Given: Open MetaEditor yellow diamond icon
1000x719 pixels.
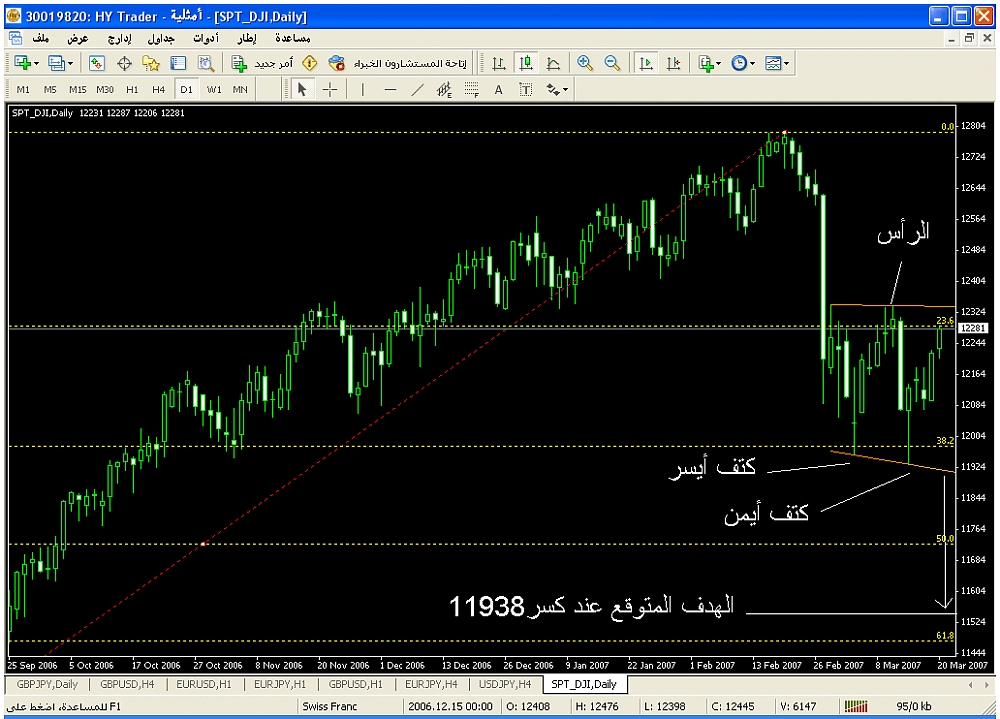Looking at the screenshot, I should (309, 63).
